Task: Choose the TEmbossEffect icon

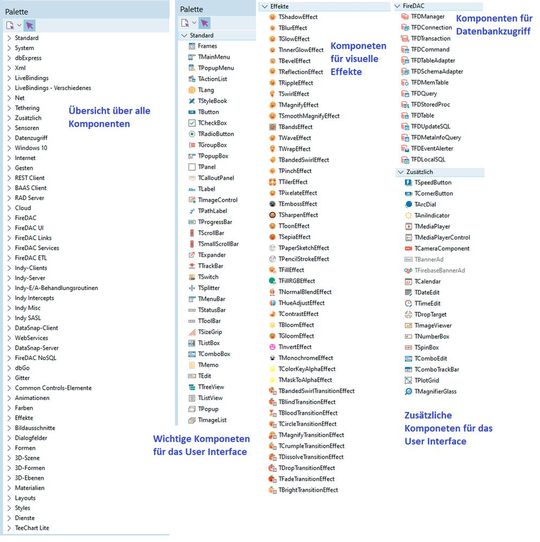Action: point(272,204)
